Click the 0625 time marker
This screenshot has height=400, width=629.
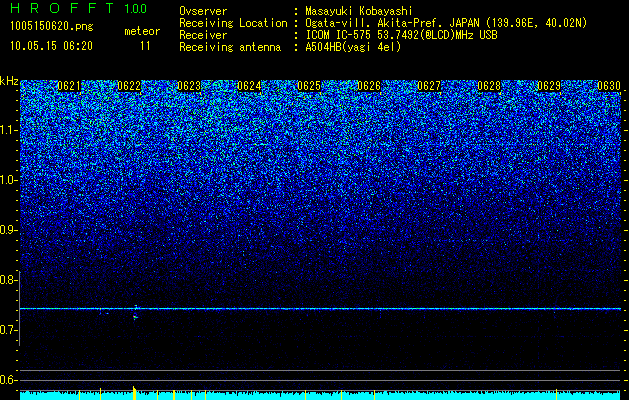click(x=309, y=86)
